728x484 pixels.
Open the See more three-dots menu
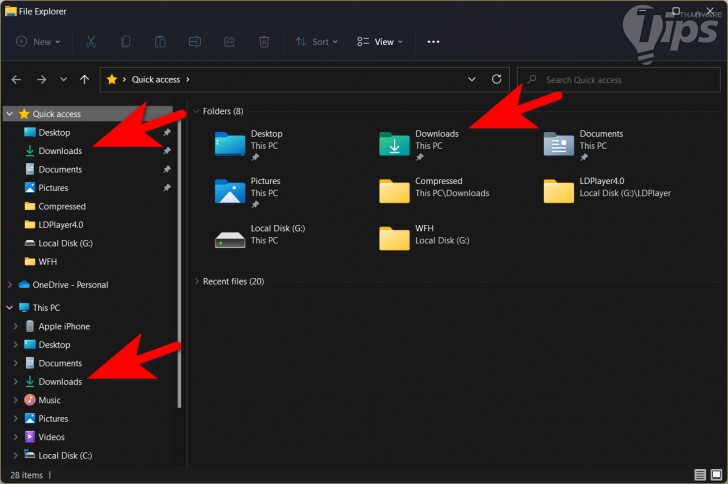coord(433,42)
